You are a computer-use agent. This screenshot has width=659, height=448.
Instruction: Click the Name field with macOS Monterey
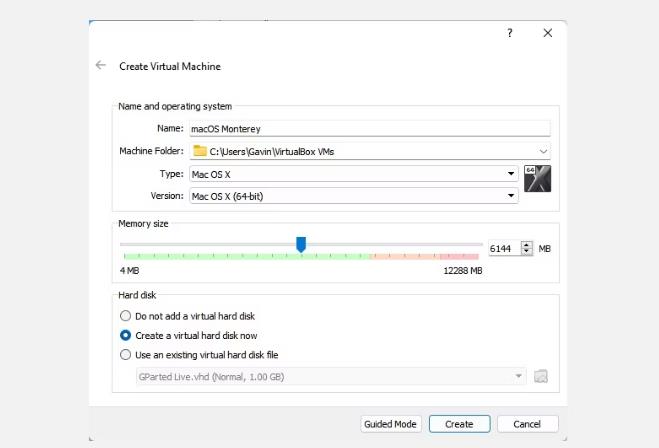click(370, 129)
